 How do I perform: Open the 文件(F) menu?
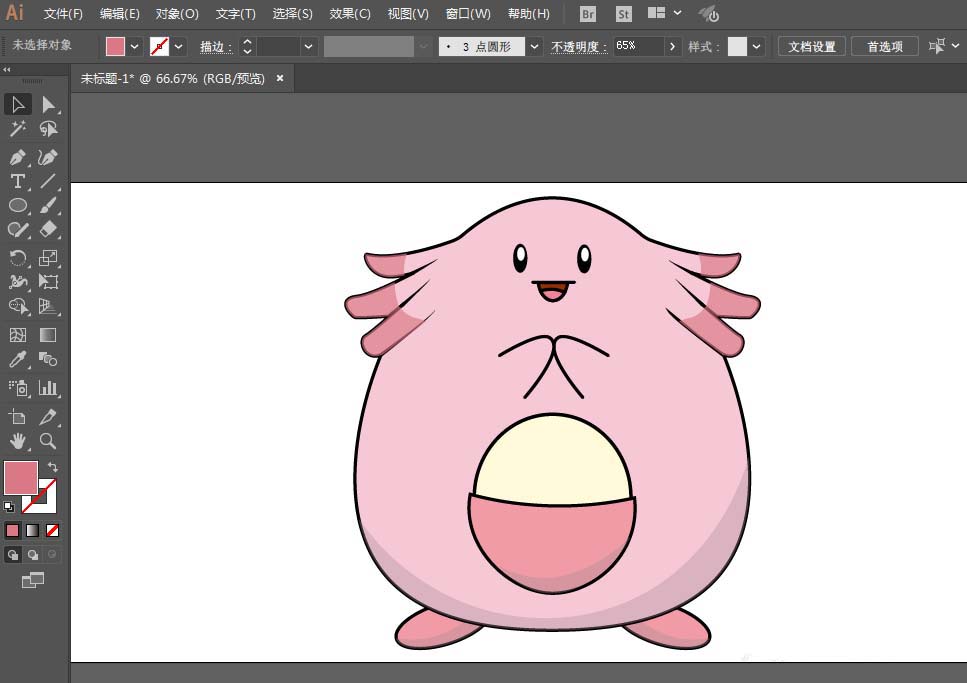click(x=64, y=14)
